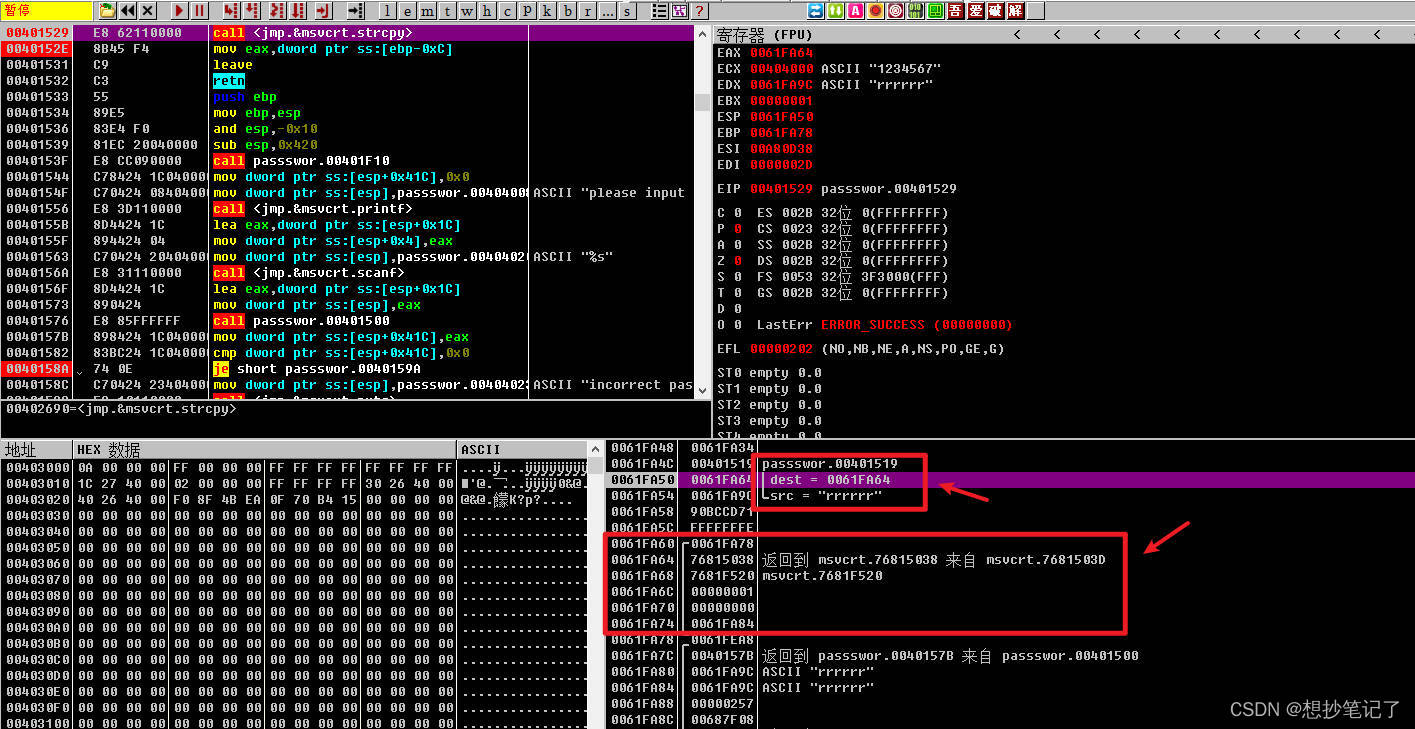Open the Windows list with the w button
This screenshot has width=1415, height=729.
pyautogui.click(x=466, y=11)
